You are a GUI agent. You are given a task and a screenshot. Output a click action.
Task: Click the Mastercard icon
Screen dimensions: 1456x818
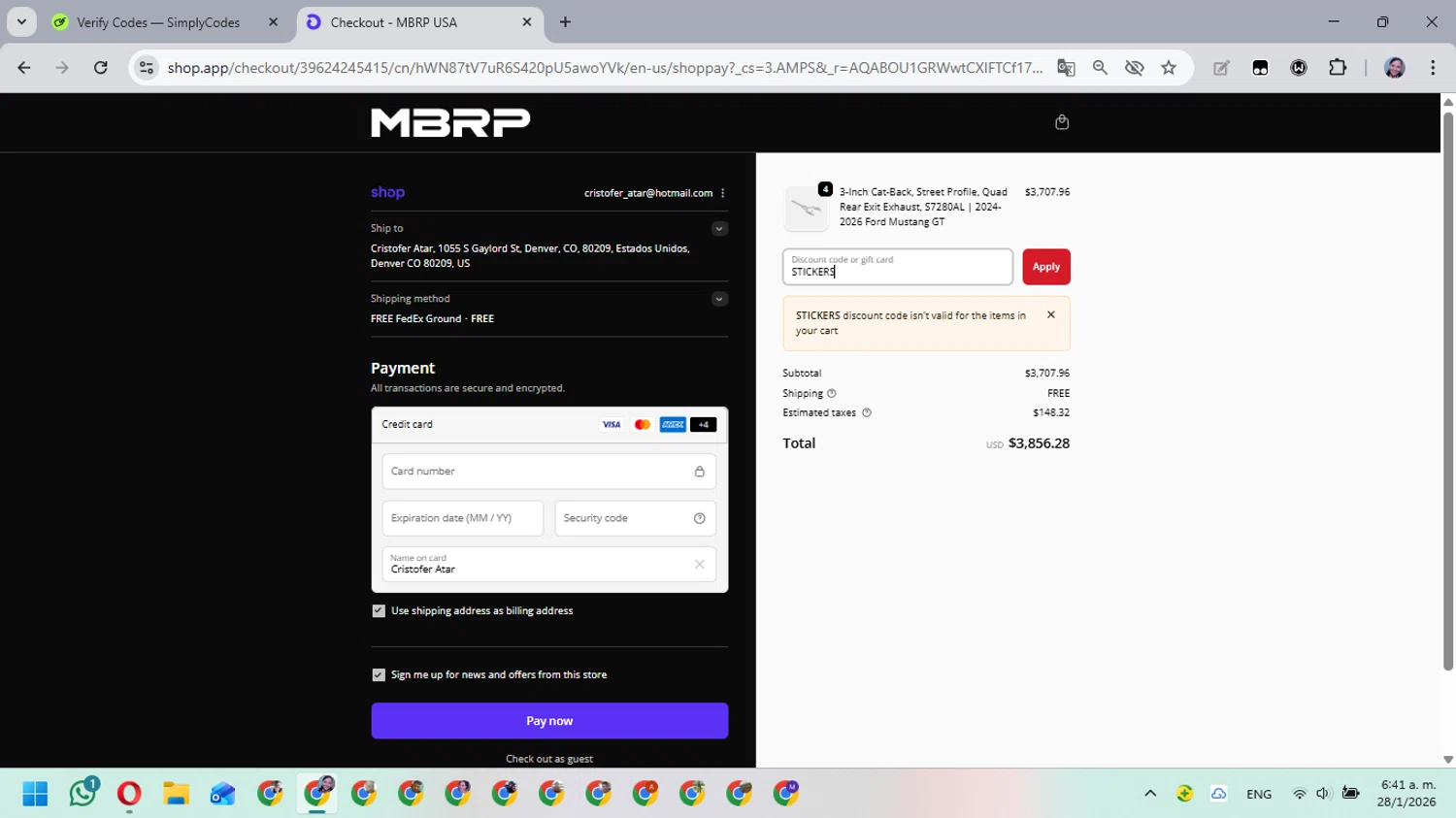tap(642, 424)
